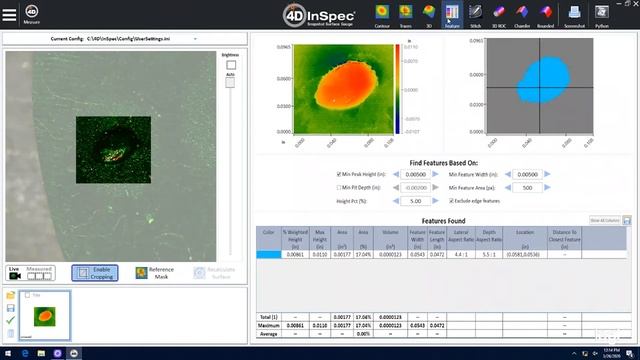Click the brightness slider handle
640x360 pixels.
[230, 83]
